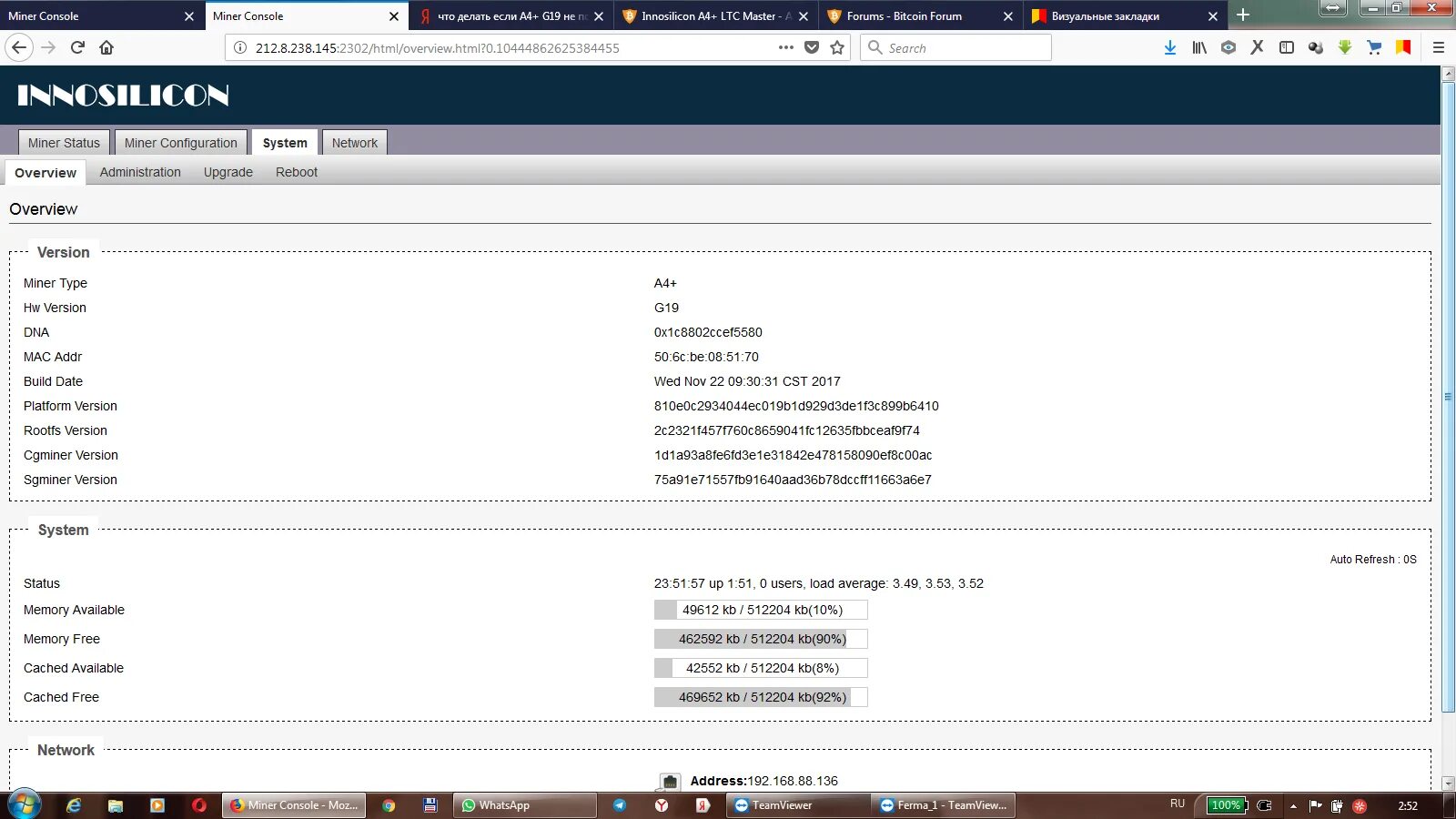Click the RU language indicator
This screenshot has width=1456, height=819.
(x=1178, y=804)
